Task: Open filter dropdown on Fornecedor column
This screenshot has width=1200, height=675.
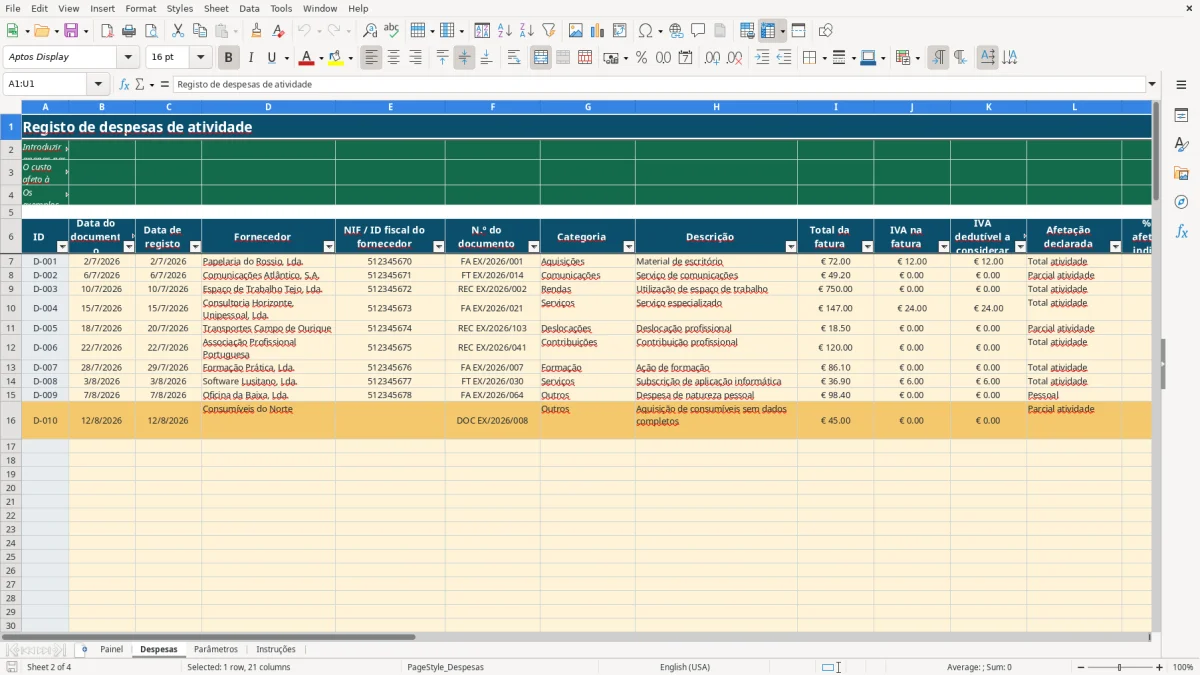Action: pyautogui.click(x=329, y=246)
